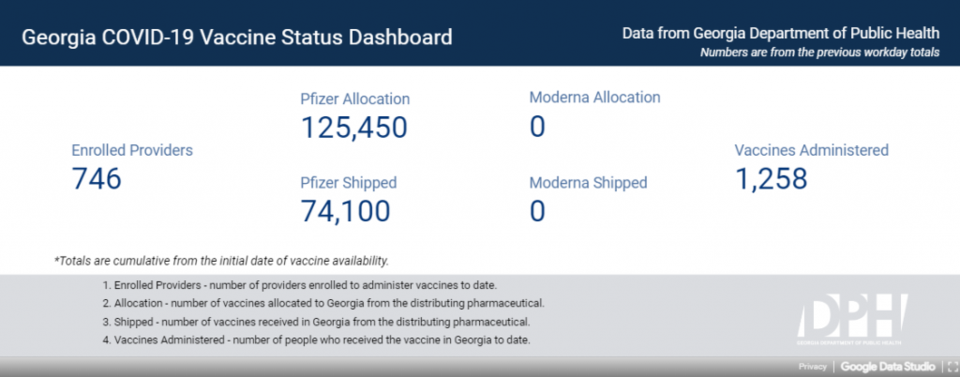Click the DPH logo
The image size is (960, 377).
click(x=851, y=319)
